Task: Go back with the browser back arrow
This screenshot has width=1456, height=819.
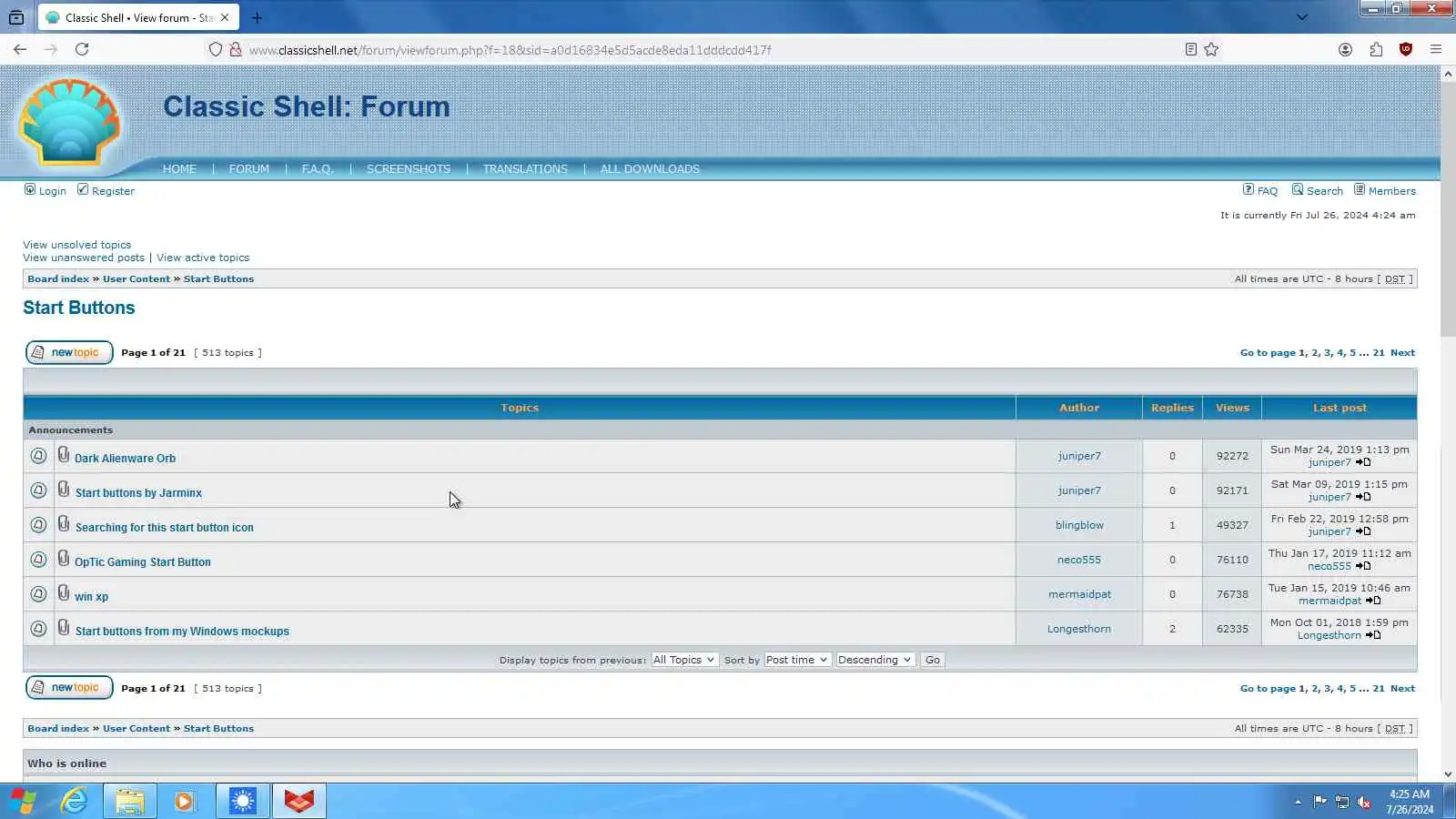Action: pos(20,49)
